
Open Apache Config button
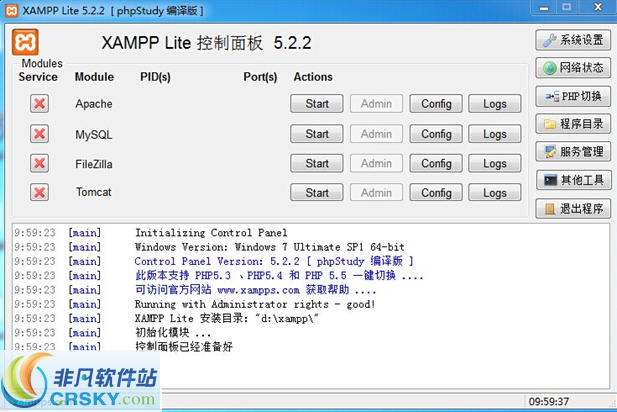(436, 103)
